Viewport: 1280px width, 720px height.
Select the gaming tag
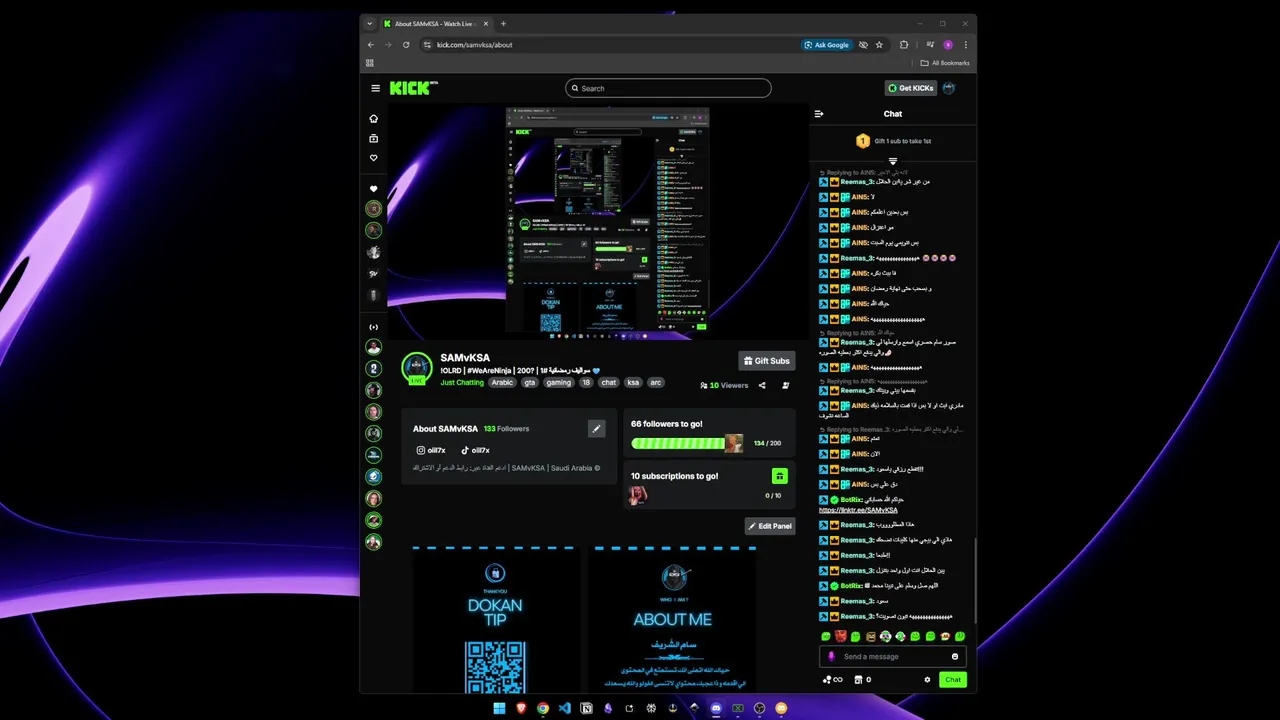pyautogui.click(x=558, y=382)
